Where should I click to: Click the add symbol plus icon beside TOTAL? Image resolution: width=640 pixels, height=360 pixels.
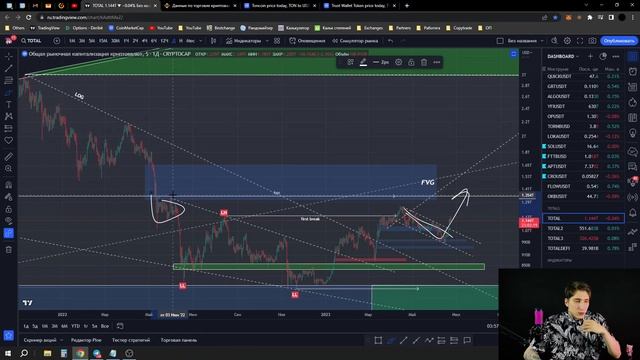[x=57, y=41]
